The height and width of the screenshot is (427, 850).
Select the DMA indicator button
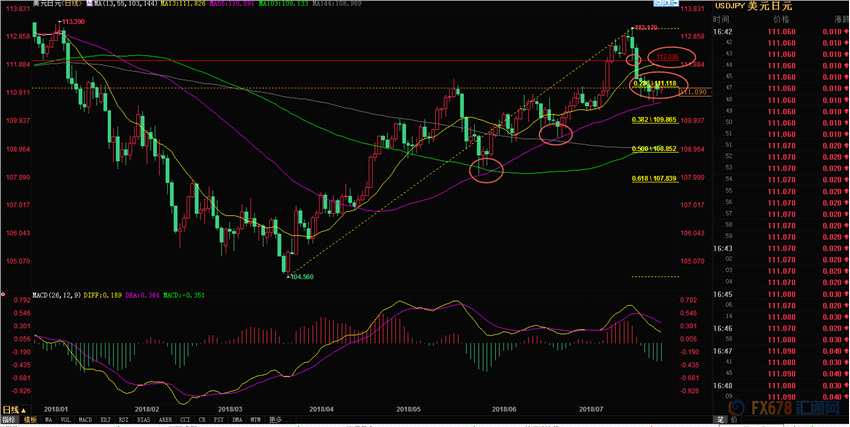(x=237, y=419)
